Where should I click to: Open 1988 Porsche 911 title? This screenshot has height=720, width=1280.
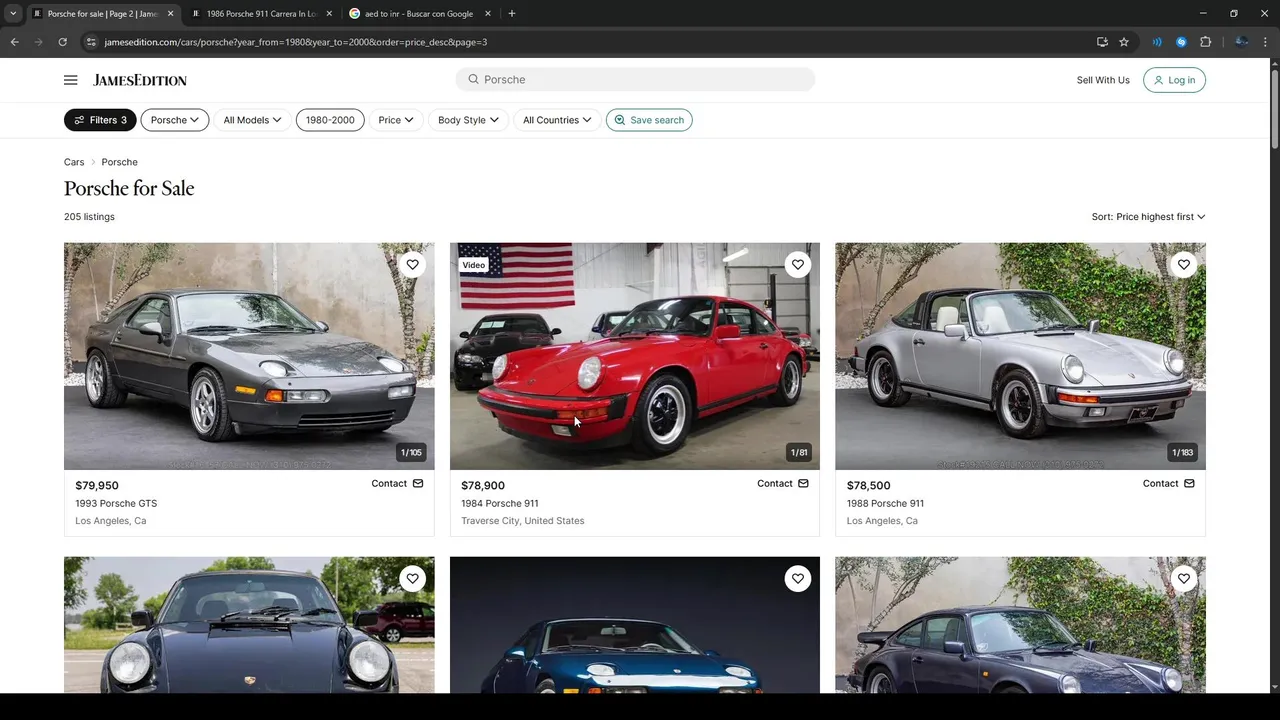[885, 503]
